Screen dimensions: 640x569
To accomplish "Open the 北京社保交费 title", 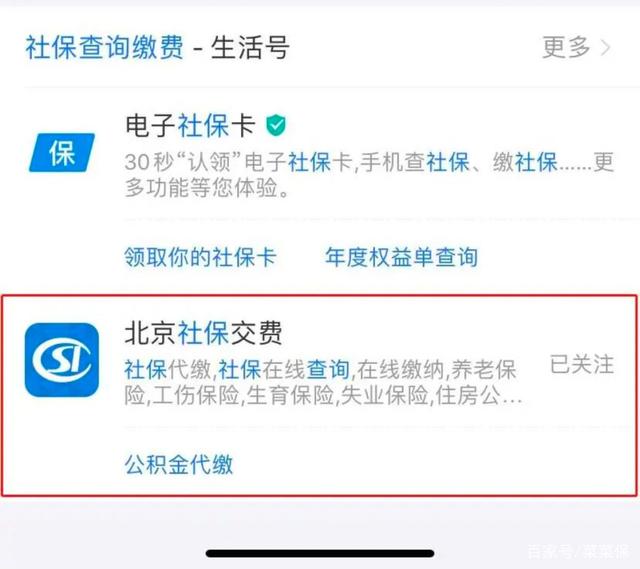I will 203,333.
